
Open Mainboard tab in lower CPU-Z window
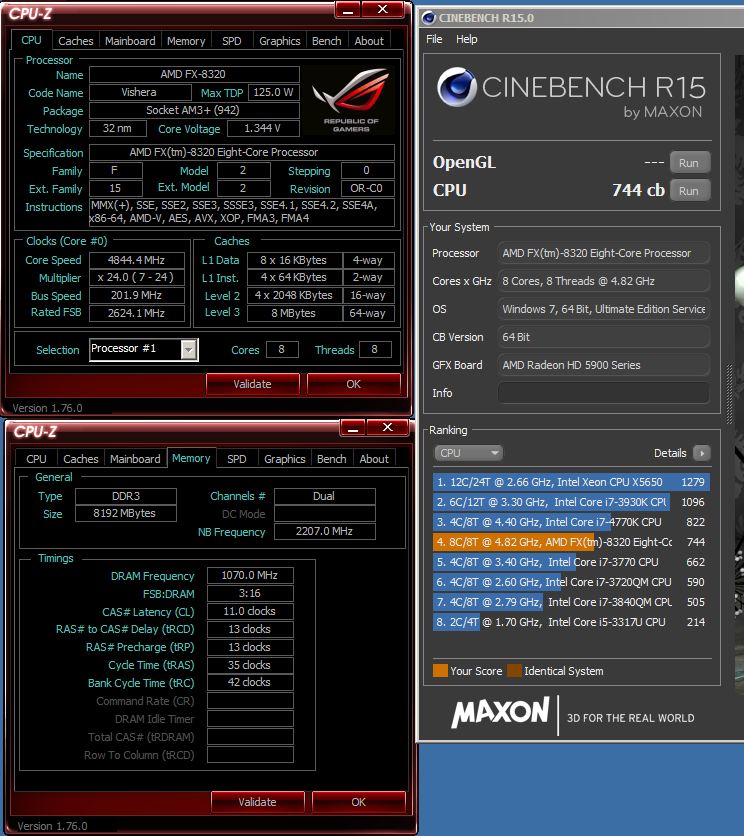point(135,459)
